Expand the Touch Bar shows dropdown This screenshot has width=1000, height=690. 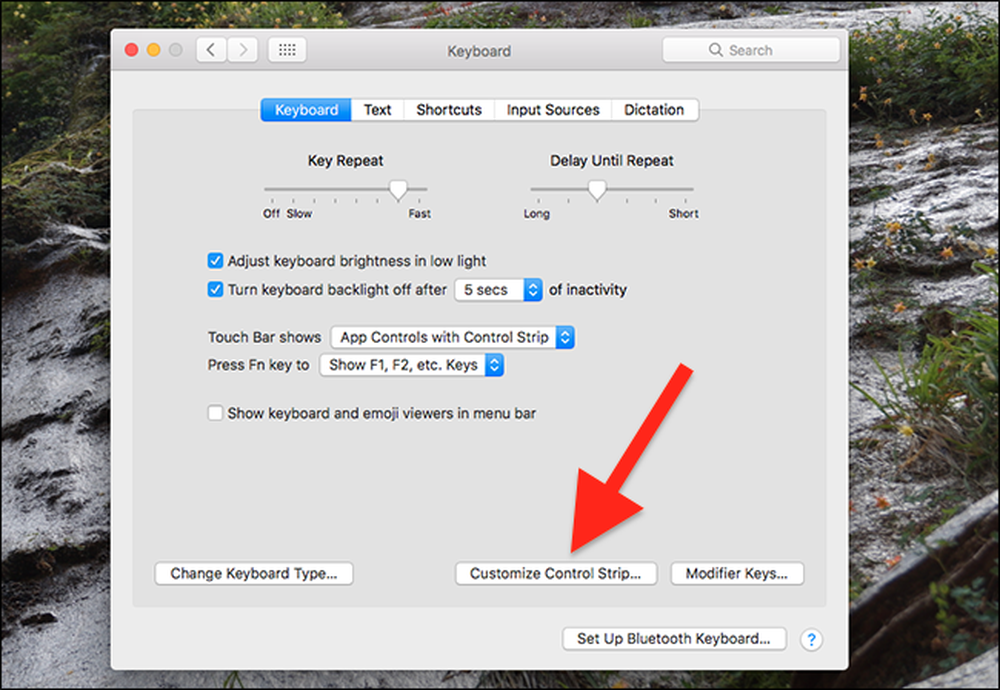point(452,337)
